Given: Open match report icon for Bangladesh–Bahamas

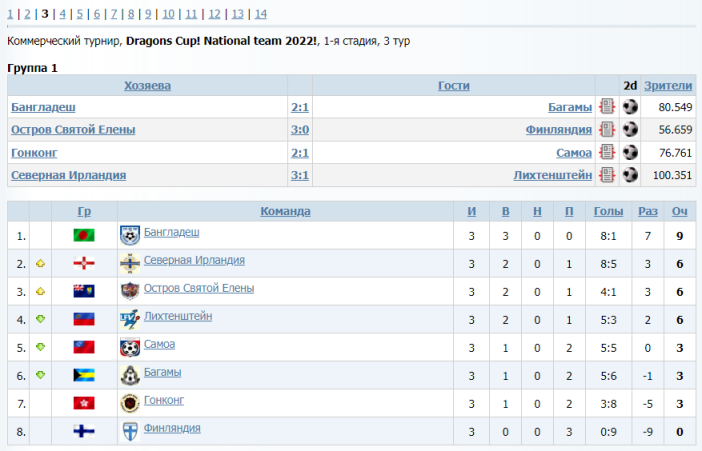Looking at the screenshot, I should pyautogui.click(x=607, y=107).
